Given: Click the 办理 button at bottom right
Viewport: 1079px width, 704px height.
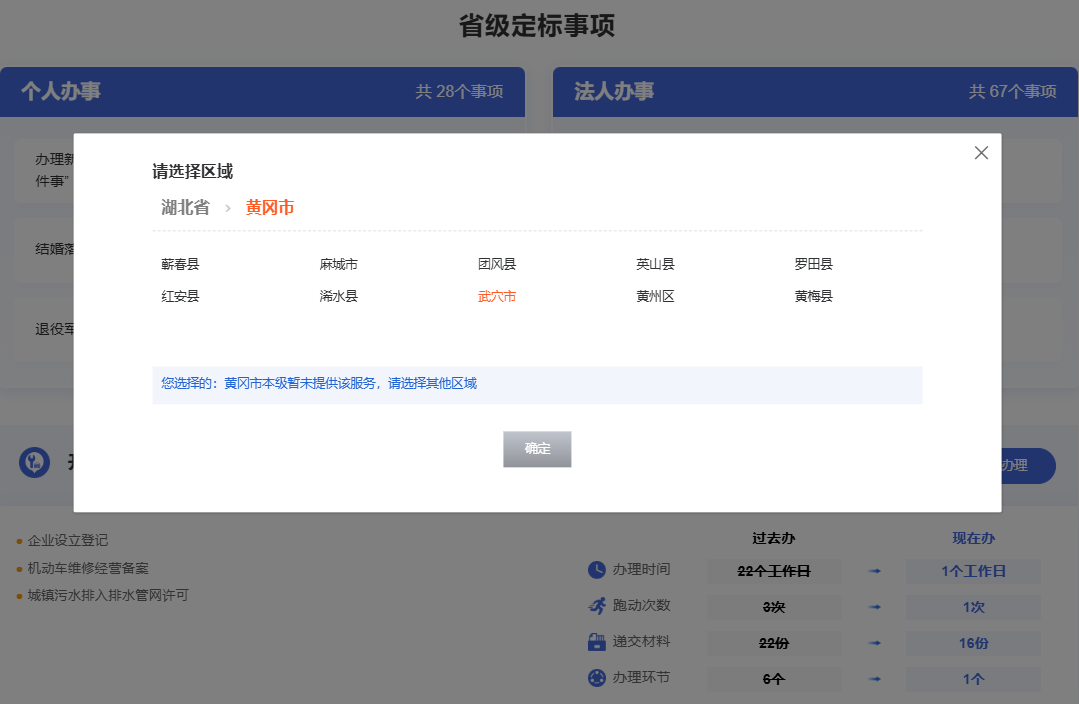Looking at the screenshot, I should pyautogui.click(x=1021, y=466).
